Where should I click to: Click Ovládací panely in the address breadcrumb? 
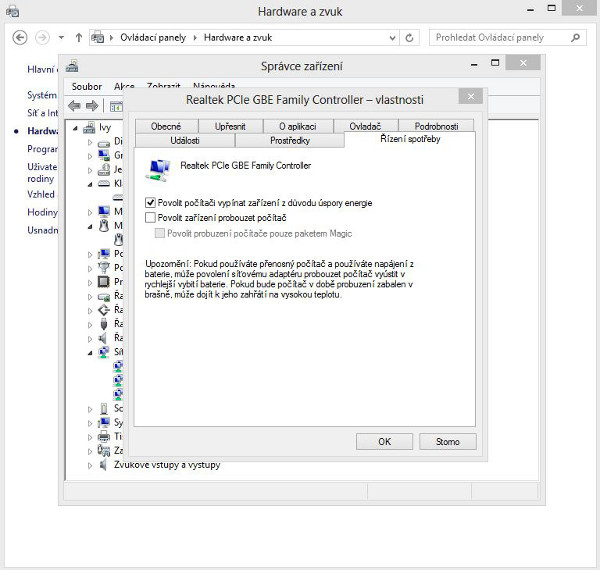pos(153,37)
